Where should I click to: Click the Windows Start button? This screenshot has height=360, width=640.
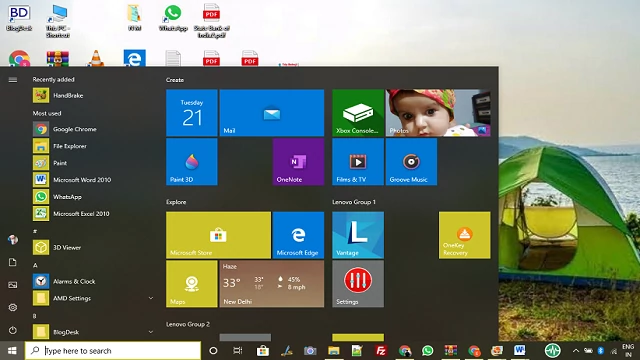12,351
